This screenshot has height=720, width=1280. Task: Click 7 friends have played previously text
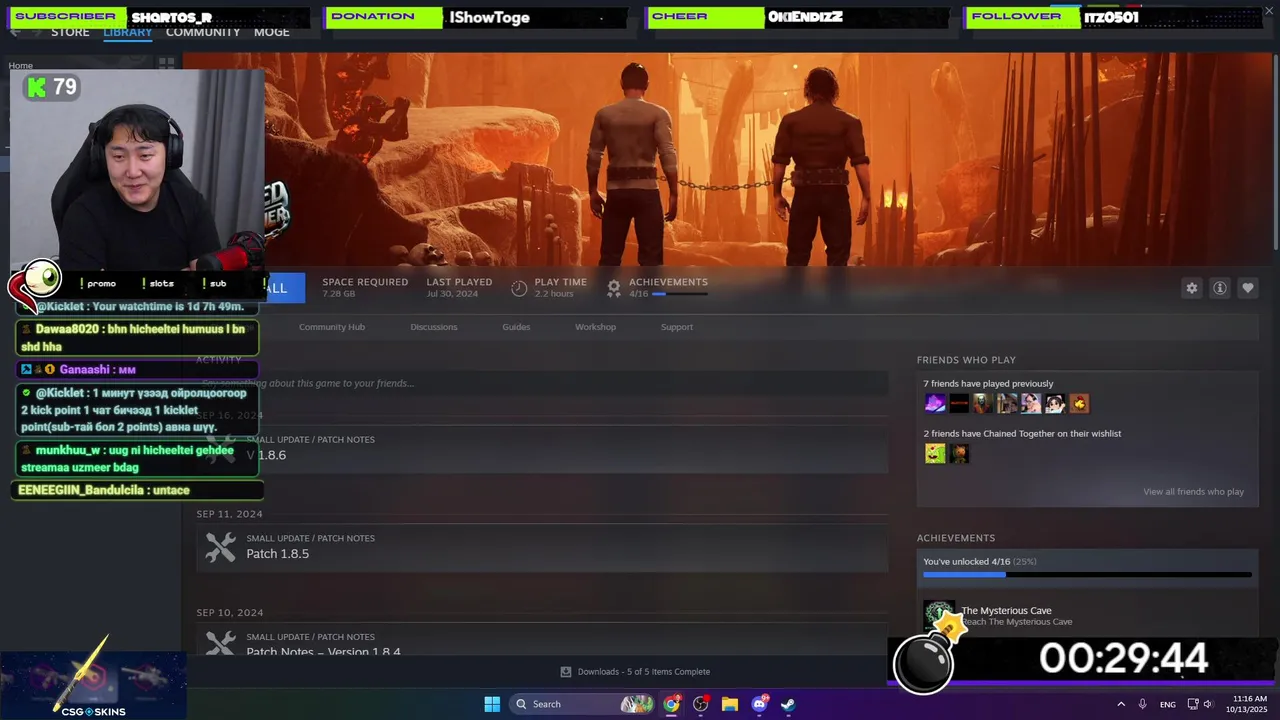point(988,384)
